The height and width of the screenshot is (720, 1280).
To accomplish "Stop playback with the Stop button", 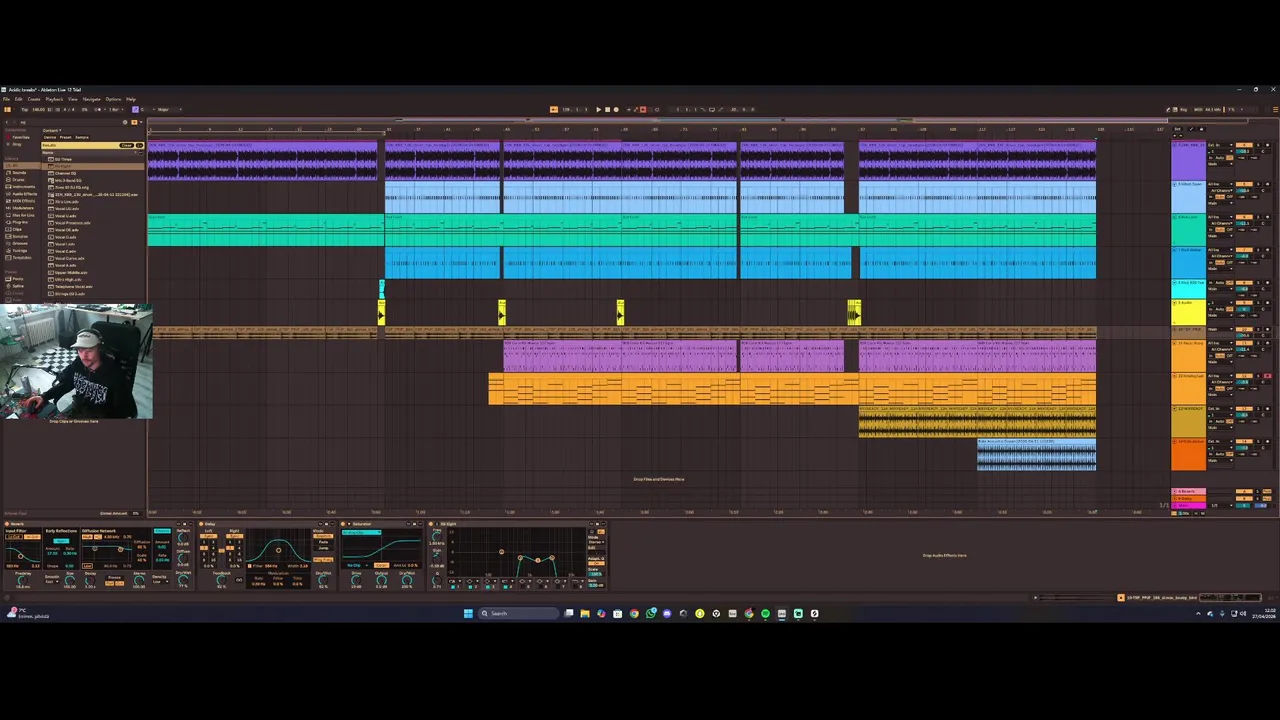I will pyautogui.click(x=607, y=109).
